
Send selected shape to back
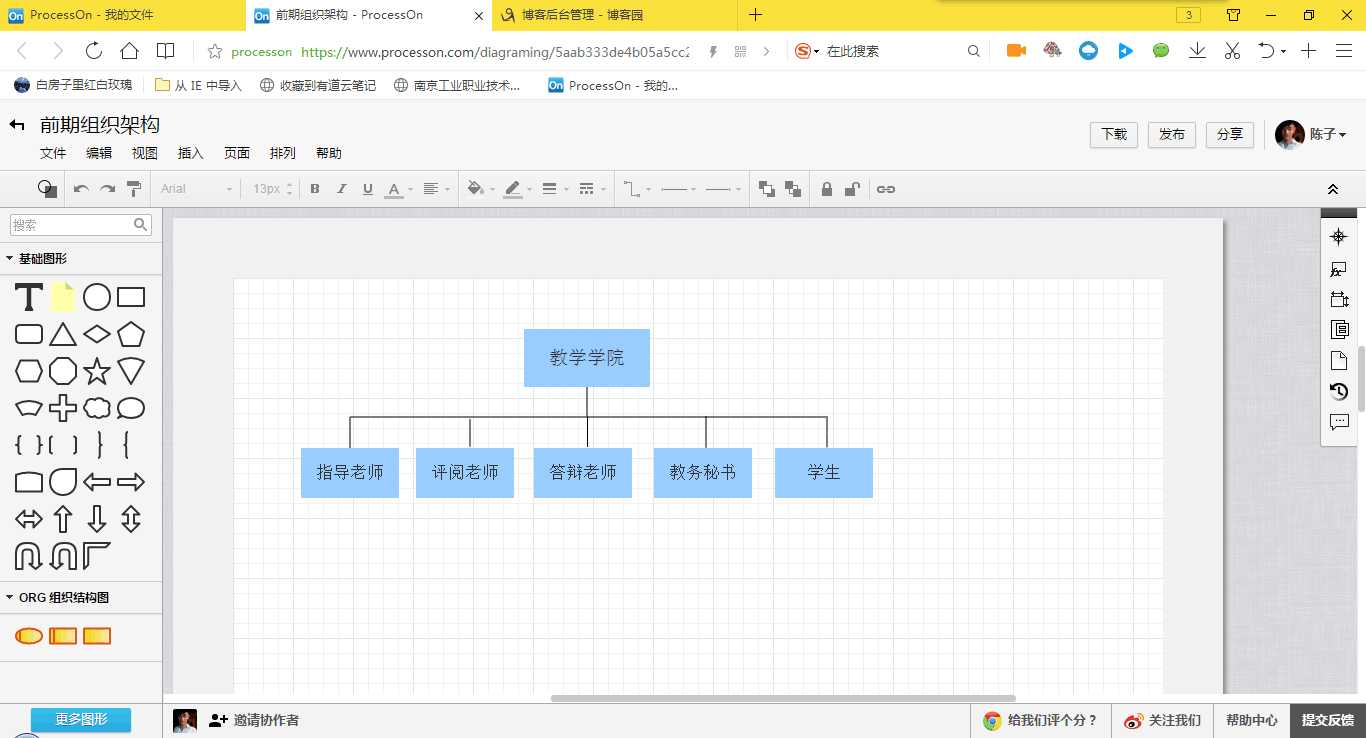[793, 189]
